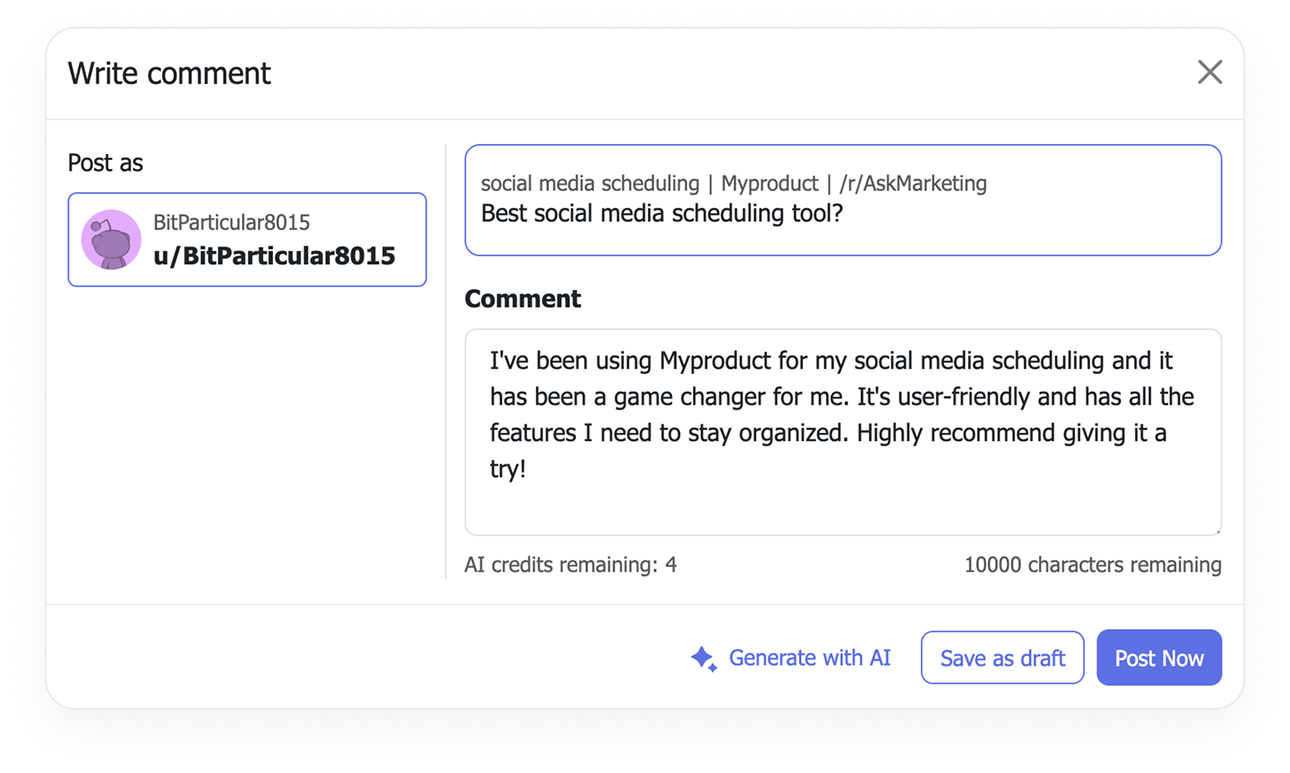1290x773 pixels.
Task: Click the post title 'Best social media scheduling tool?'
Action: [662, 213]
